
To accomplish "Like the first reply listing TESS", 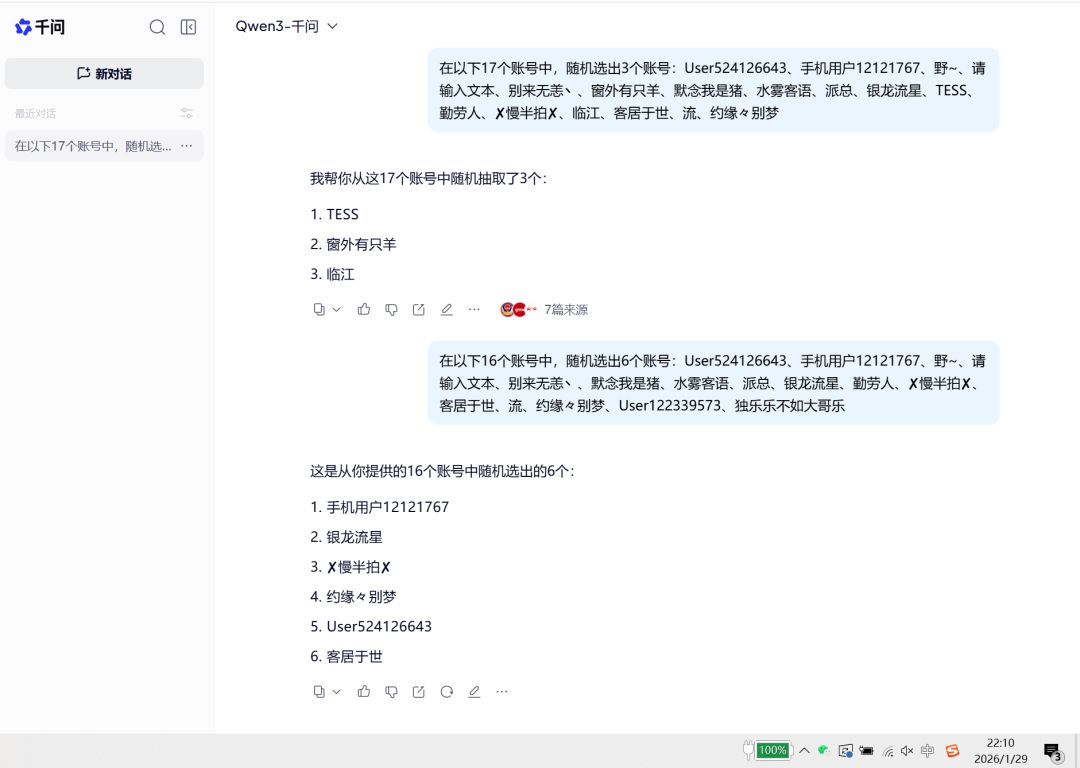I will coord(364,309).
